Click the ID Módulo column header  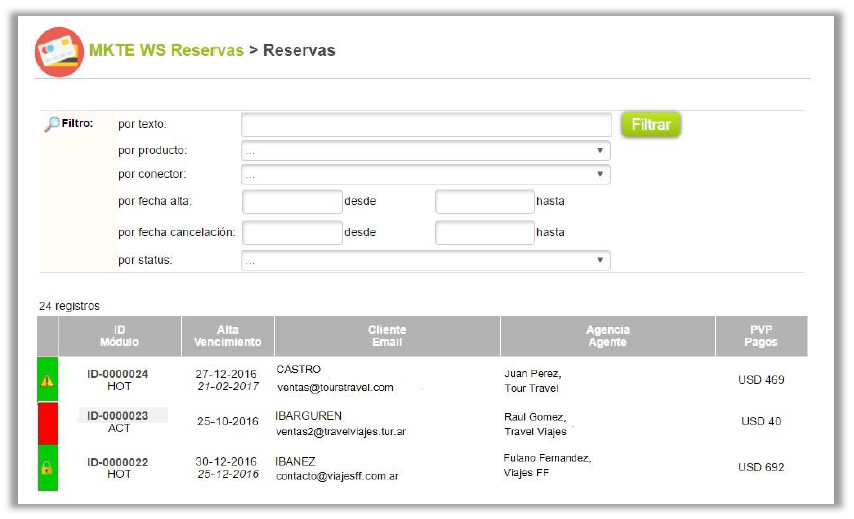(119, 336)
